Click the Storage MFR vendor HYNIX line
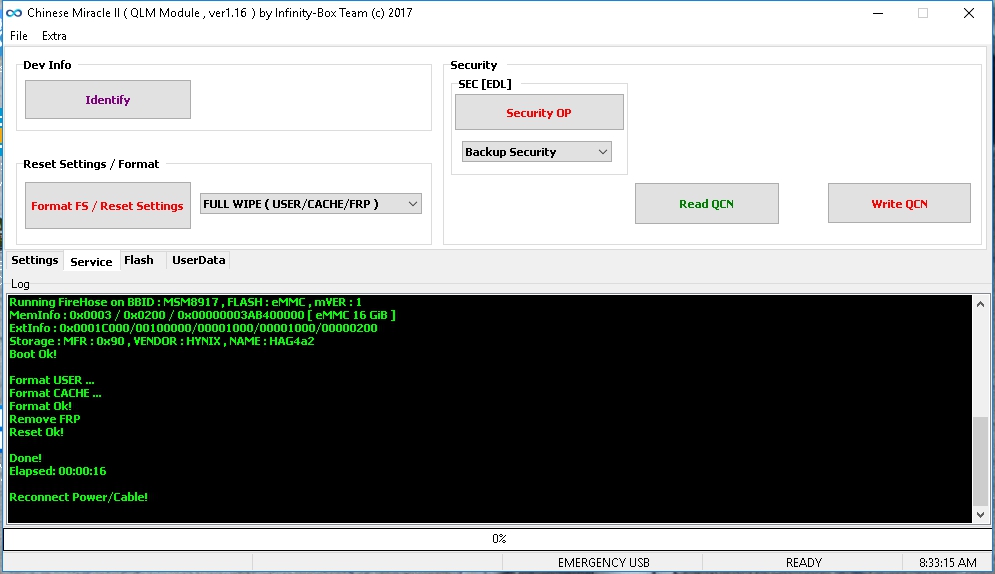The image size is (995, 574). pos(162,341)
